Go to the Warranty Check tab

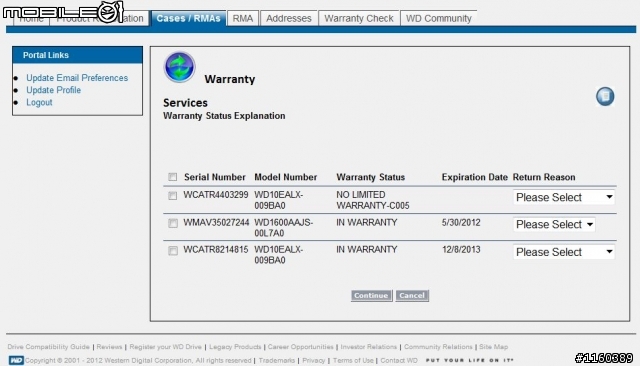click(359, 18)
